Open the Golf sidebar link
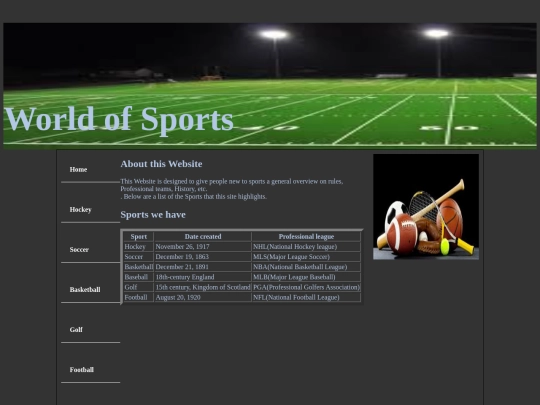 [76, 330]
